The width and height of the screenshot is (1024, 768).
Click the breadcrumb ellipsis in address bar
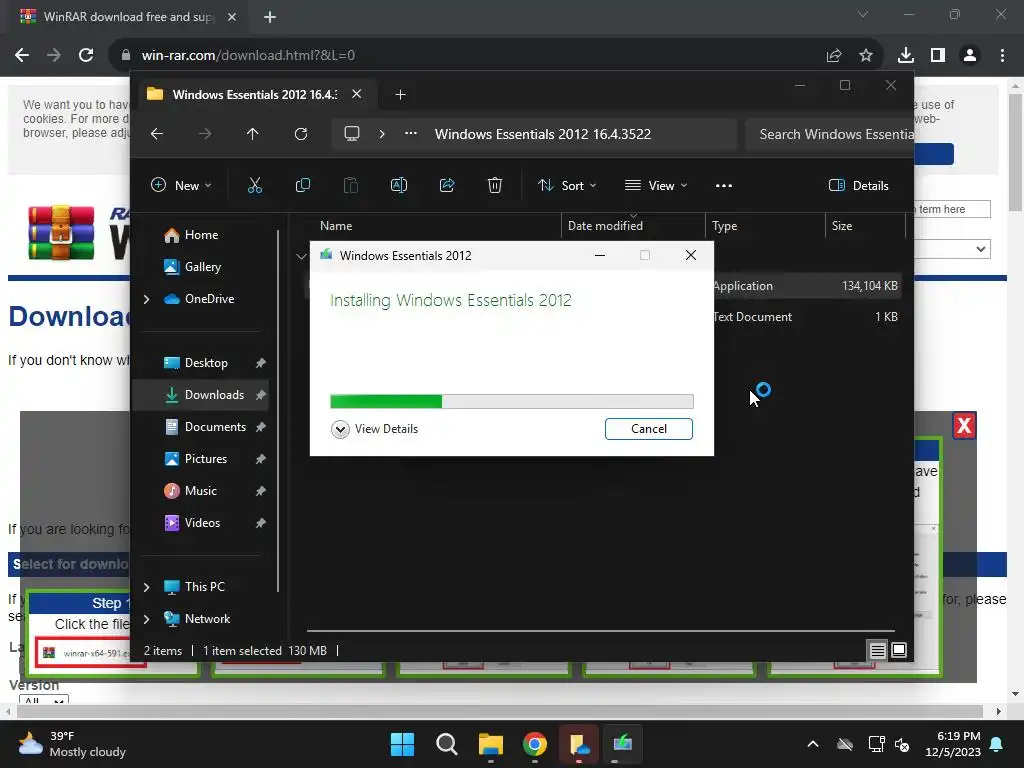(411, 133)
